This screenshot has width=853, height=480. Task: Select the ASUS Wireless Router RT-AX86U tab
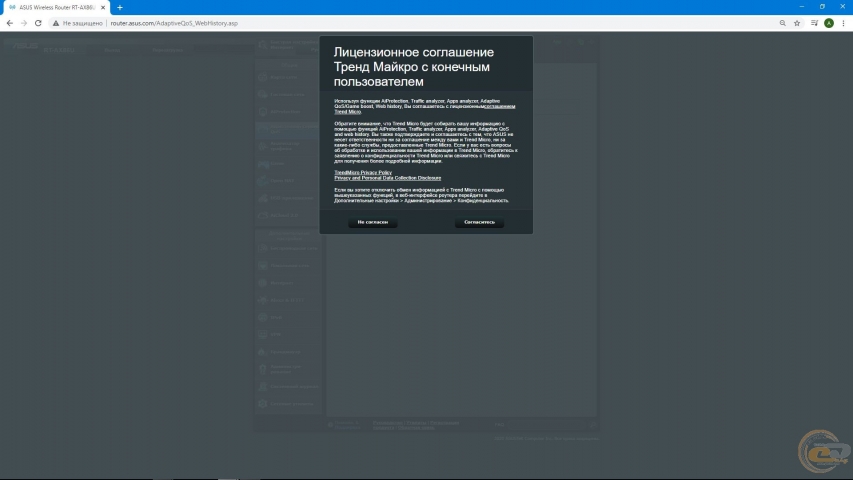(x=57, y=8)
